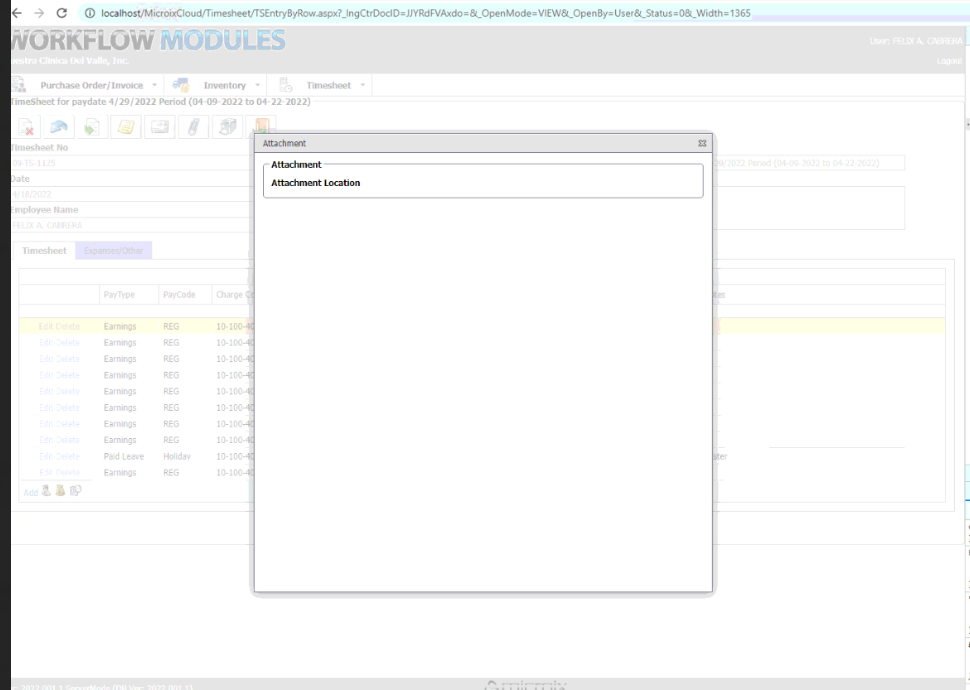Screen dimensions: 970x690
Task: Click the browser reload button
Action: point(62,13)
